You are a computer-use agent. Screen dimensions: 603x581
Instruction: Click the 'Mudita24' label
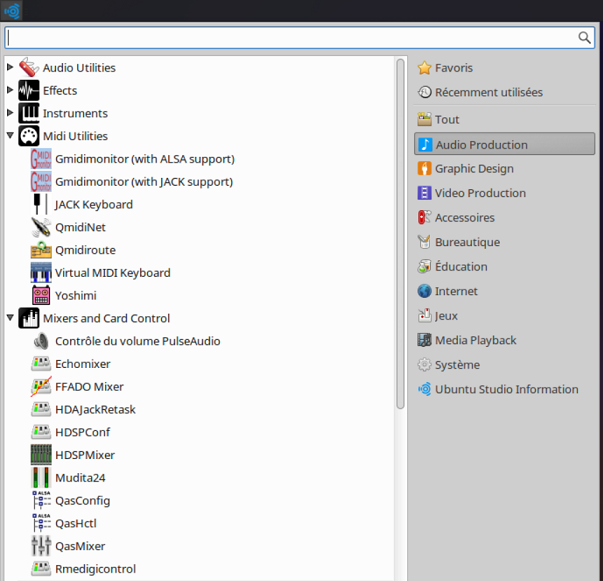[x=80, y=478]
